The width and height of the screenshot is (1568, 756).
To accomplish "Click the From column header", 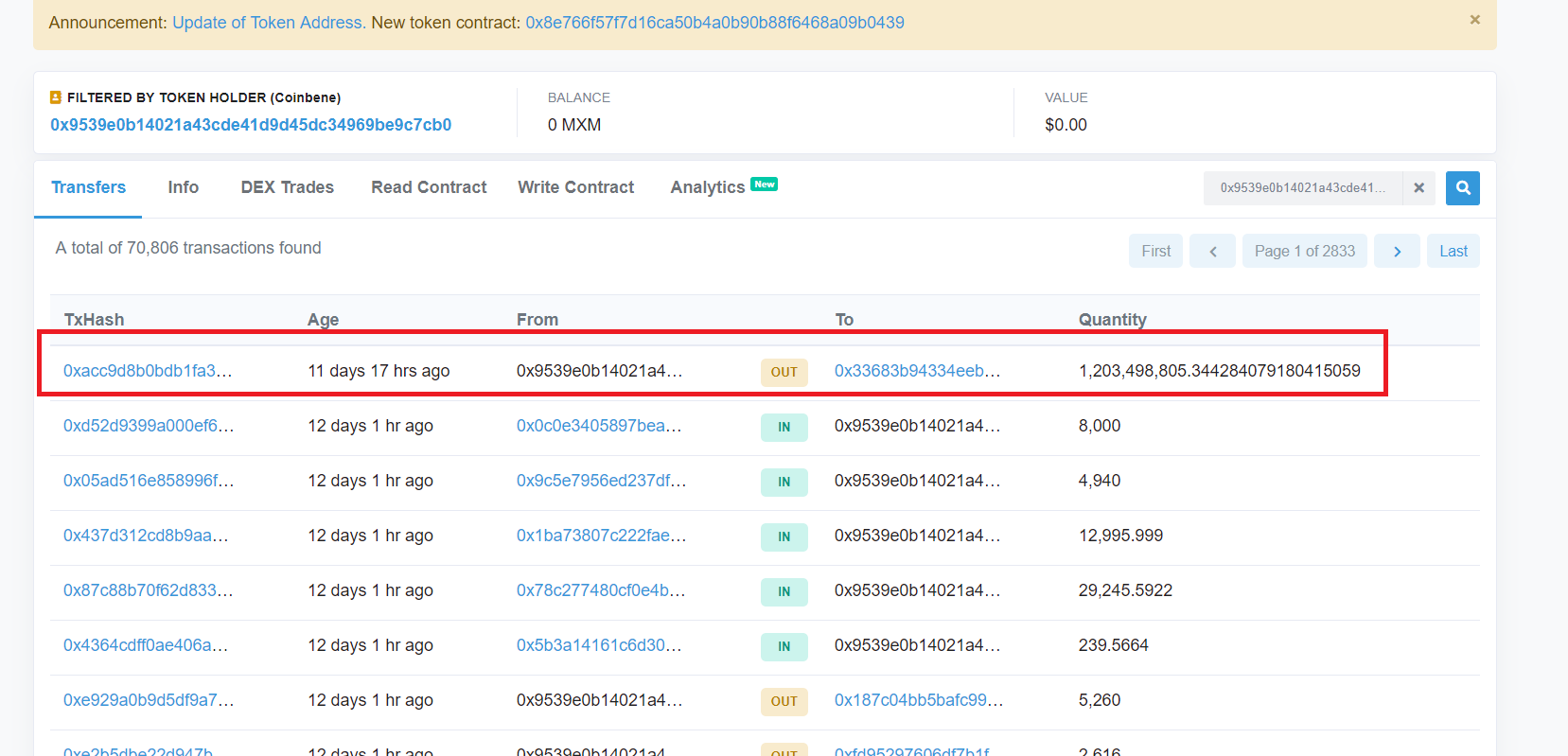I will 537,320.
